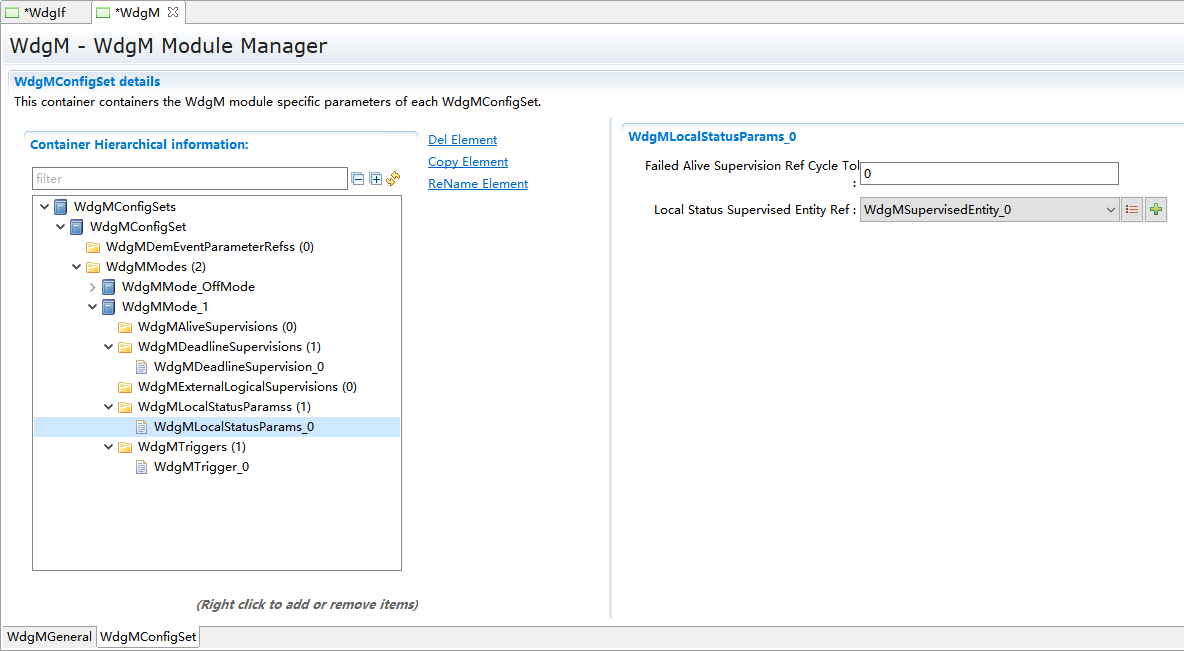Click the WdgMDemEventParameterRefss folder icon

coord(93,247)
